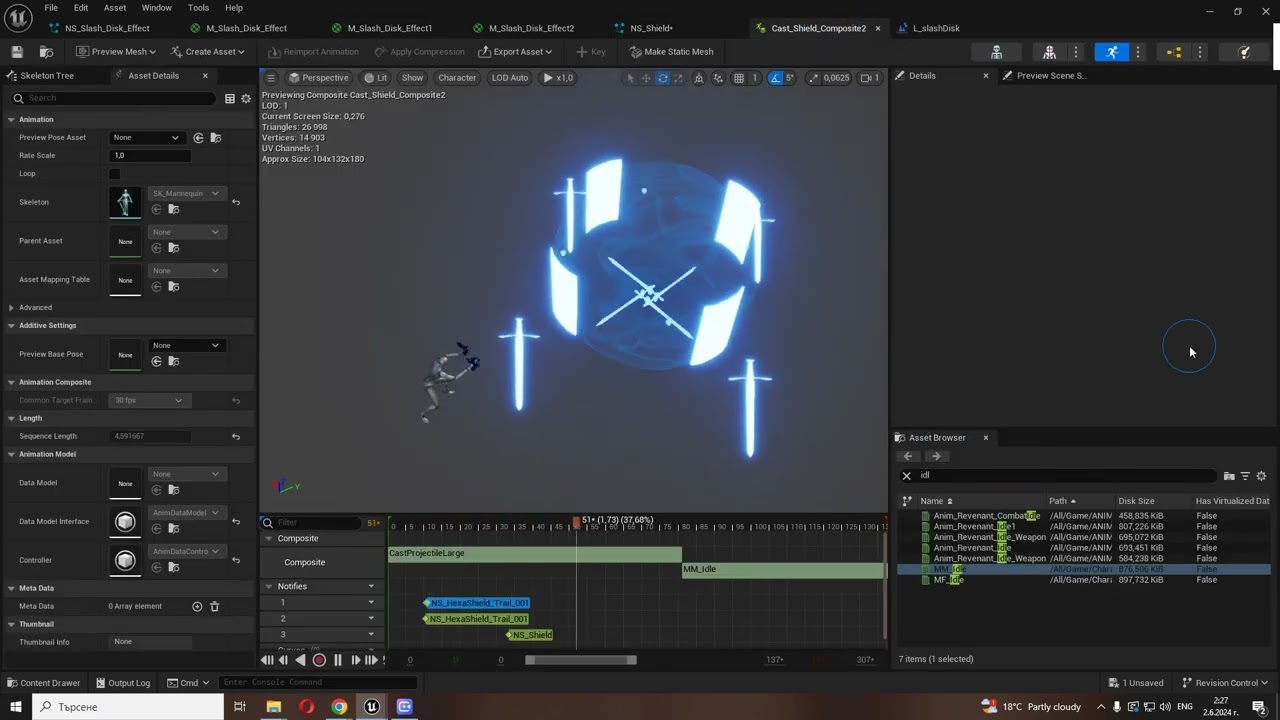
Task: Click the Lit view mode button
Action: [x=376, y=78]
